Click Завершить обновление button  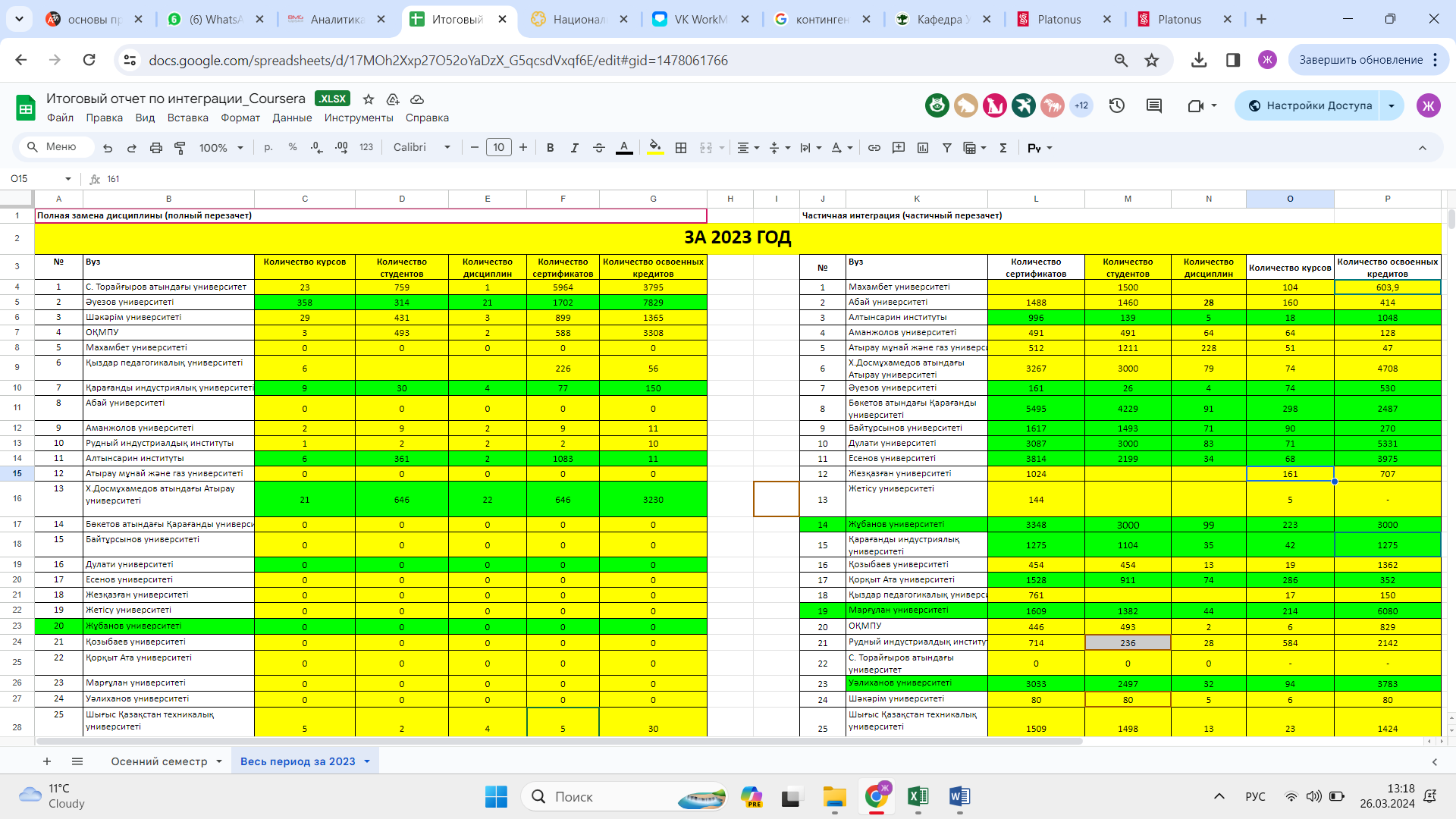(x=1360, y=60)
